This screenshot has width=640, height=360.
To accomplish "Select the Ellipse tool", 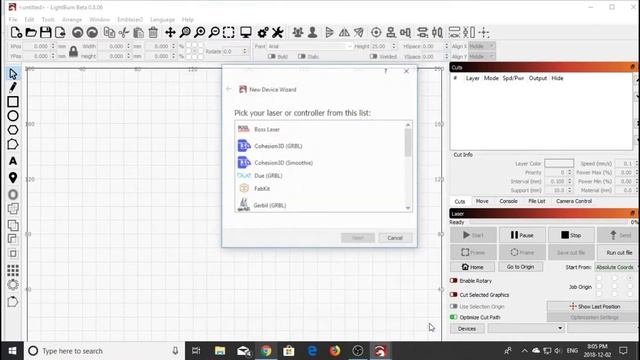I will coord(13,116).
